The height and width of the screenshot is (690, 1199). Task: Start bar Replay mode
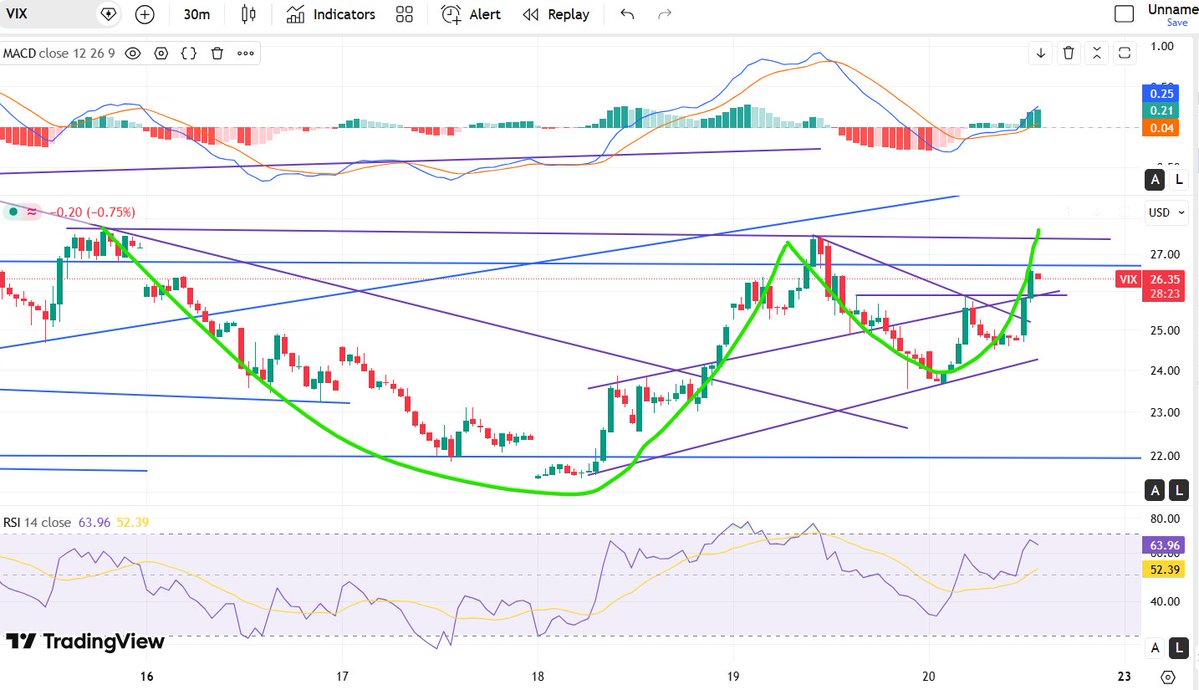(556, 14)
